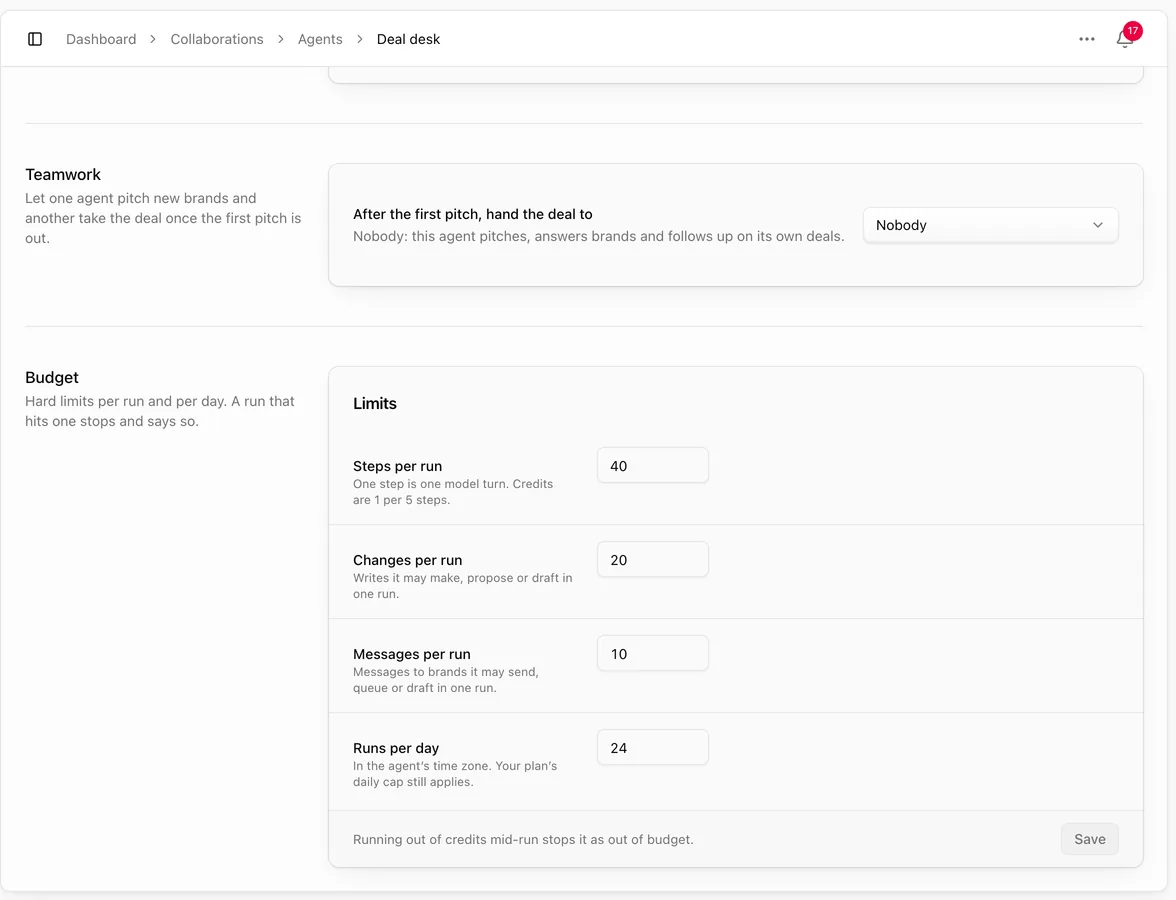The width and height of the screenshot is (1176, 900).
Task: Go to Dashboard breadcrumb
Action: point(101,39)
